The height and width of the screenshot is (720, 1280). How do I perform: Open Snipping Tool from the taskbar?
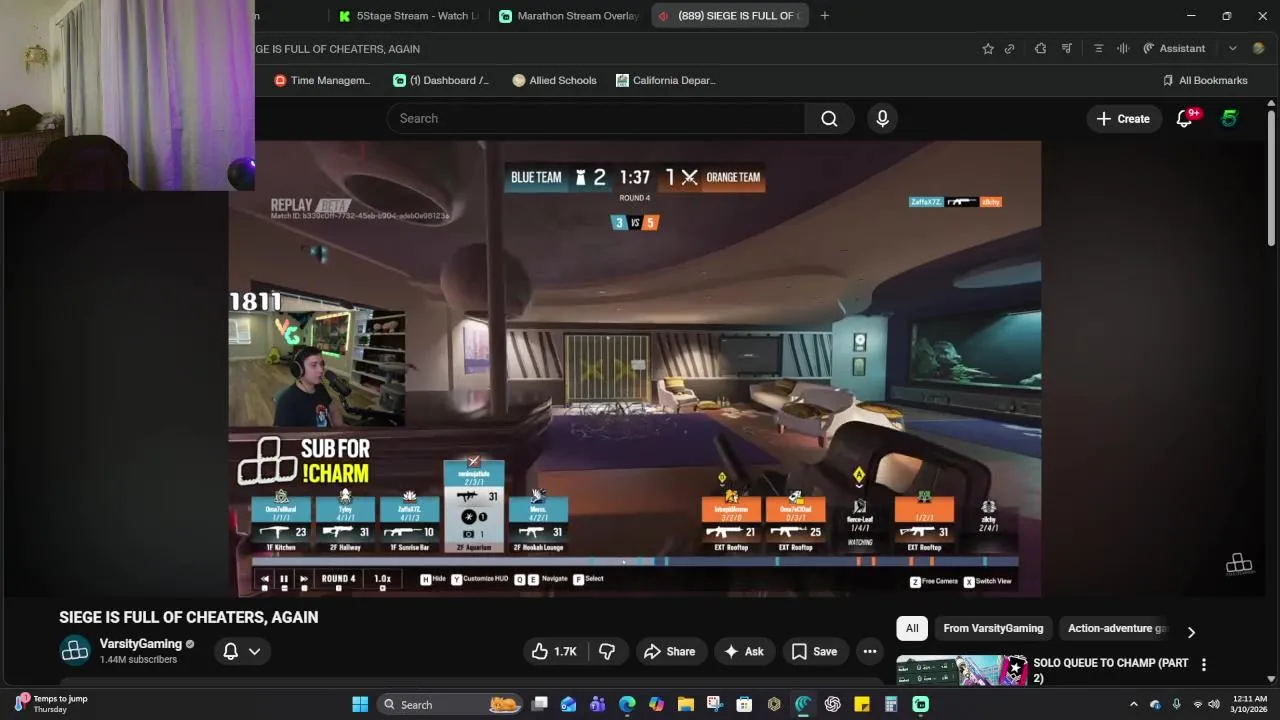click(715, 704)
